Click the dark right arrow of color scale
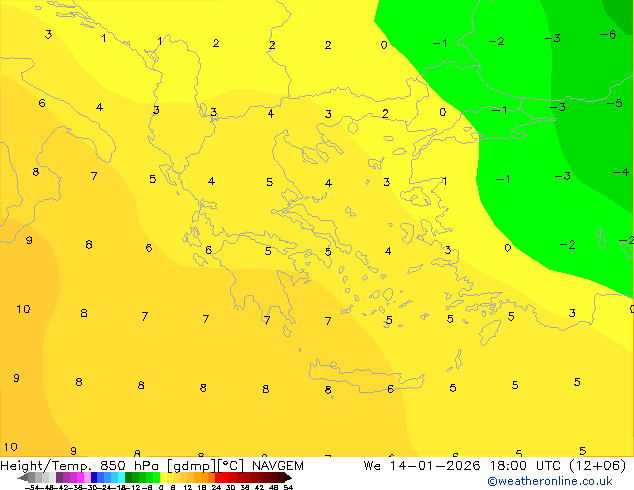 pos(288,478)
